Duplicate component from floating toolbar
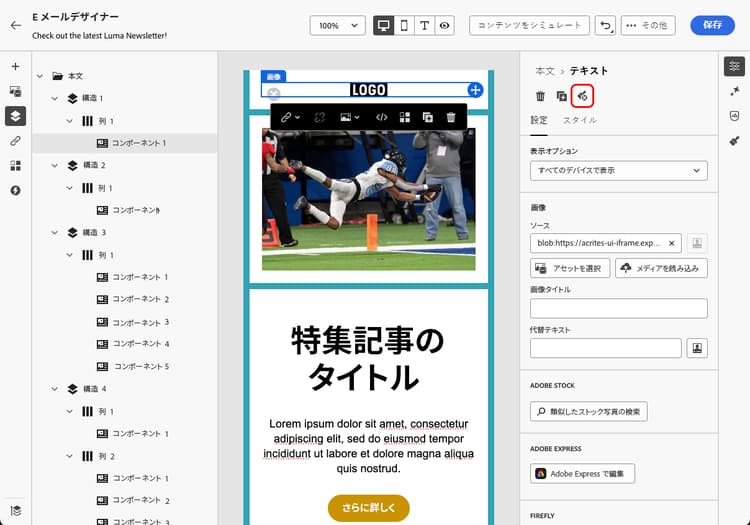 428,118
